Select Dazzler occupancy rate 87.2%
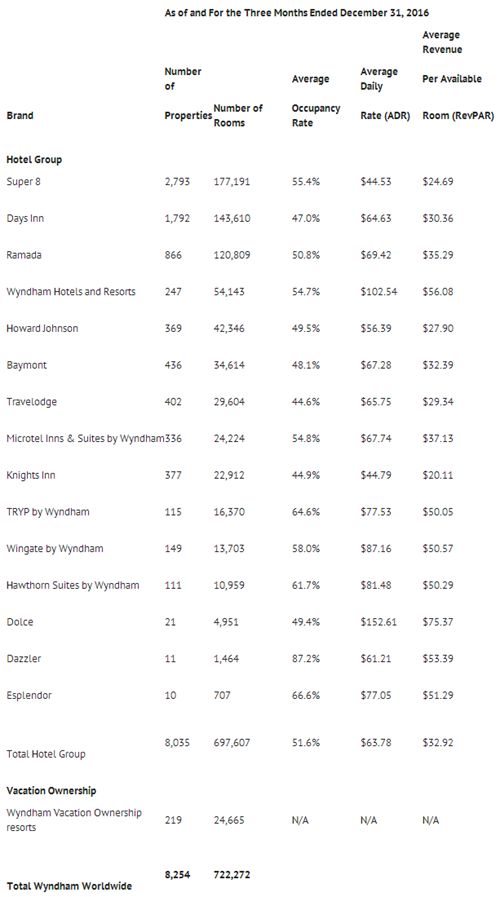The height and width of the screenshot is (897, 500). pos(305,658)
